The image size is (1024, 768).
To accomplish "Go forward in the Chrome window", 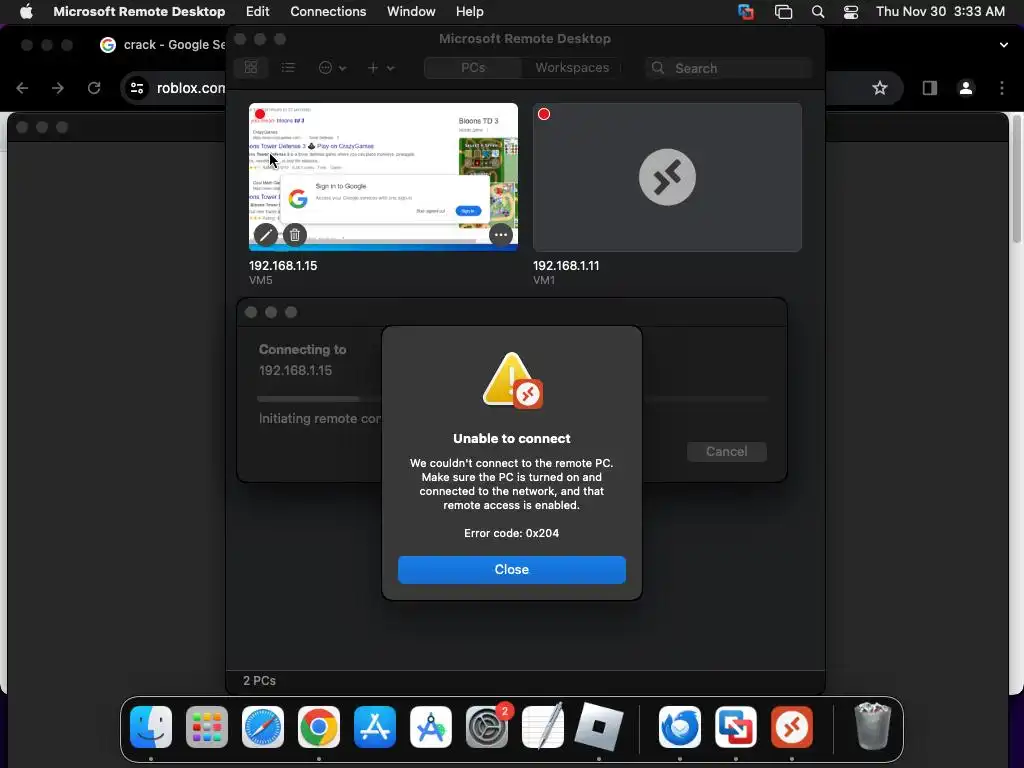I will (x=58, y=88).
